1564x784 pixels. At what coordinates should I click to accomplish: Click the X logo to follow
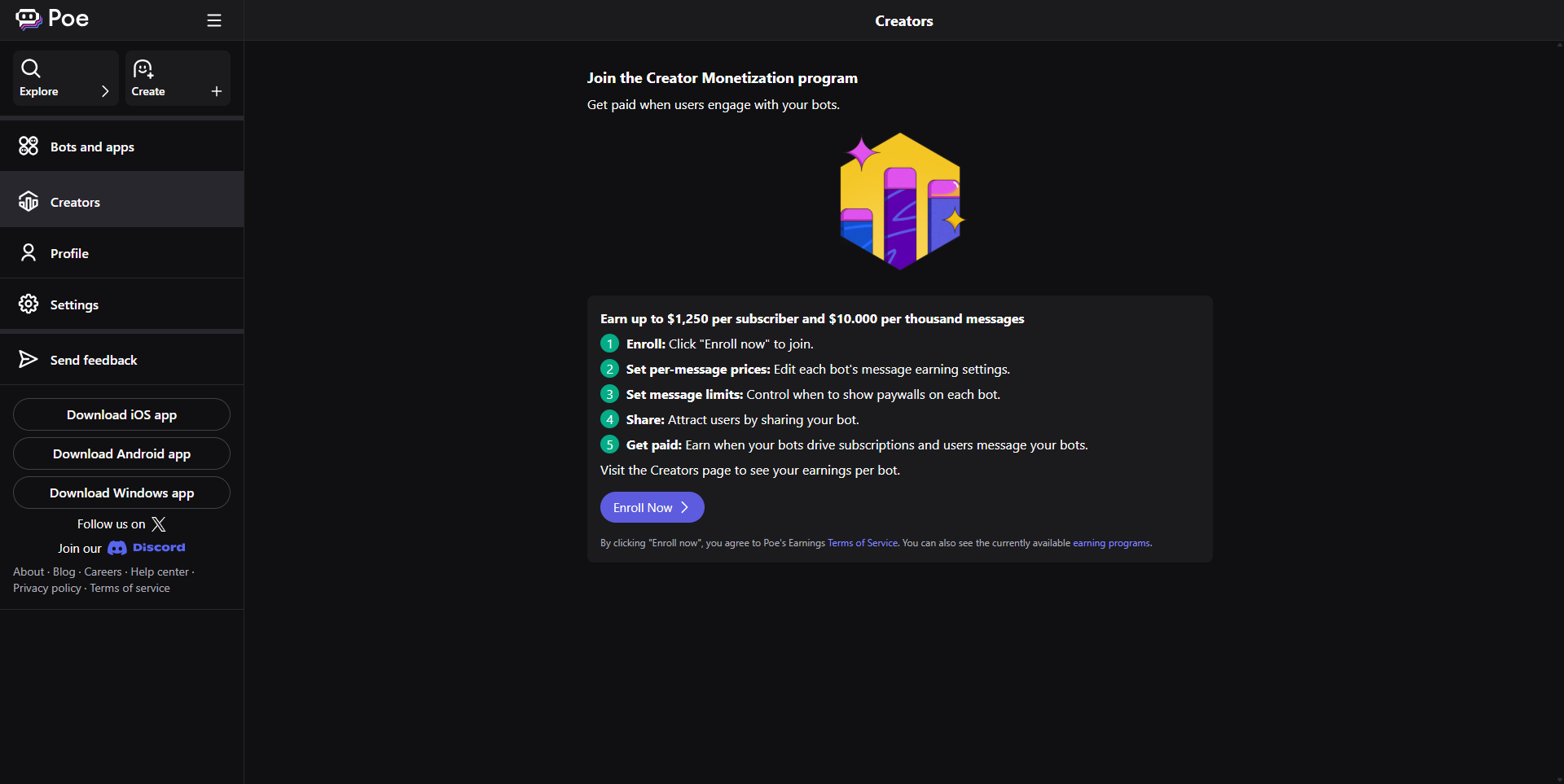pyautogui.click(x=159, y=524)
